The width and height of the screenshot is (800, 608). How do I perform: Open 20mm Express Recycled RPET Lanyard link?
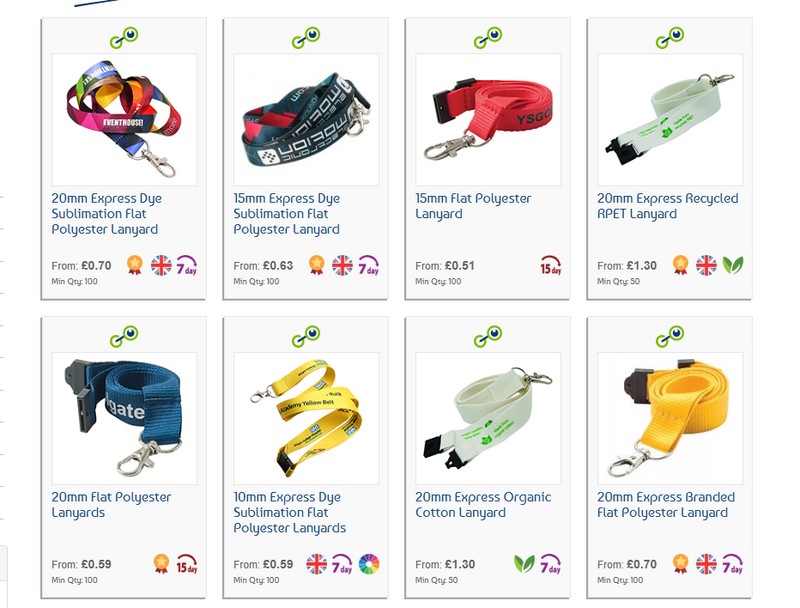pos(668,206)
